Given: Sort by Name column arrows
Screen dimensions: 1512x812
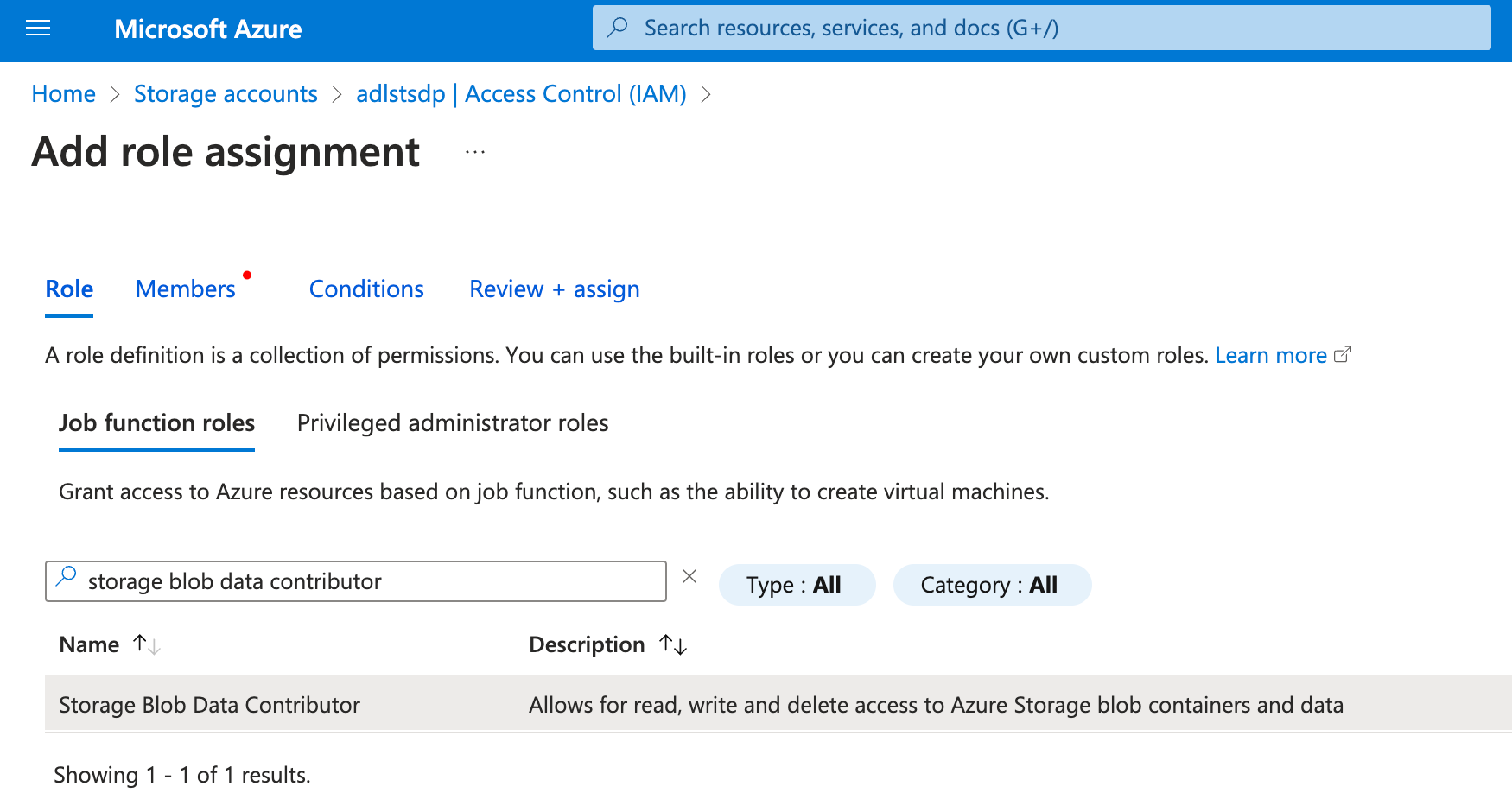Looking at the screenshot, I should point(146,644).
